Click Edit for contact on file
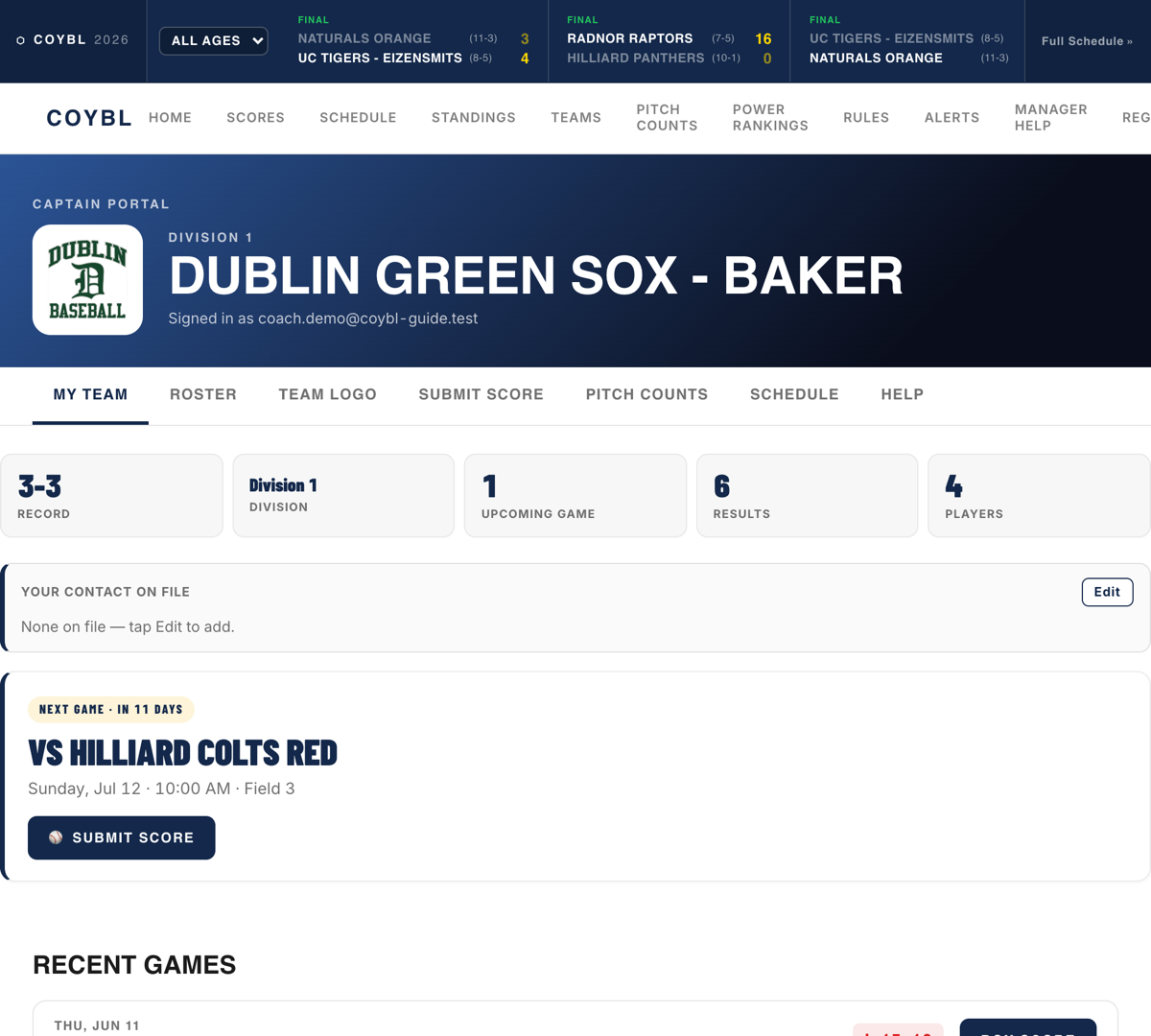 point(1107,592)
